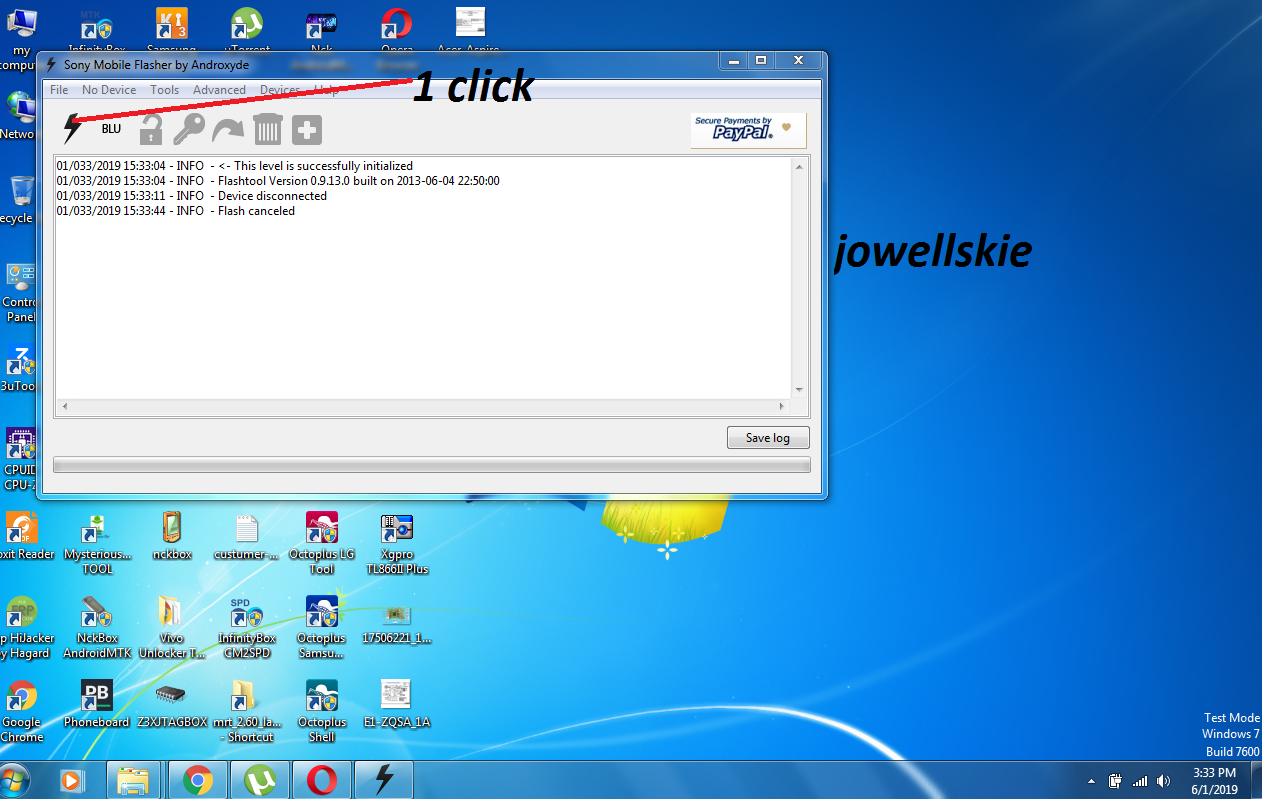Image resolution: width=1262 pixels, height=799 pixels.
Task: Click the plus toolbar icon
Action: (x=307, y=129)
